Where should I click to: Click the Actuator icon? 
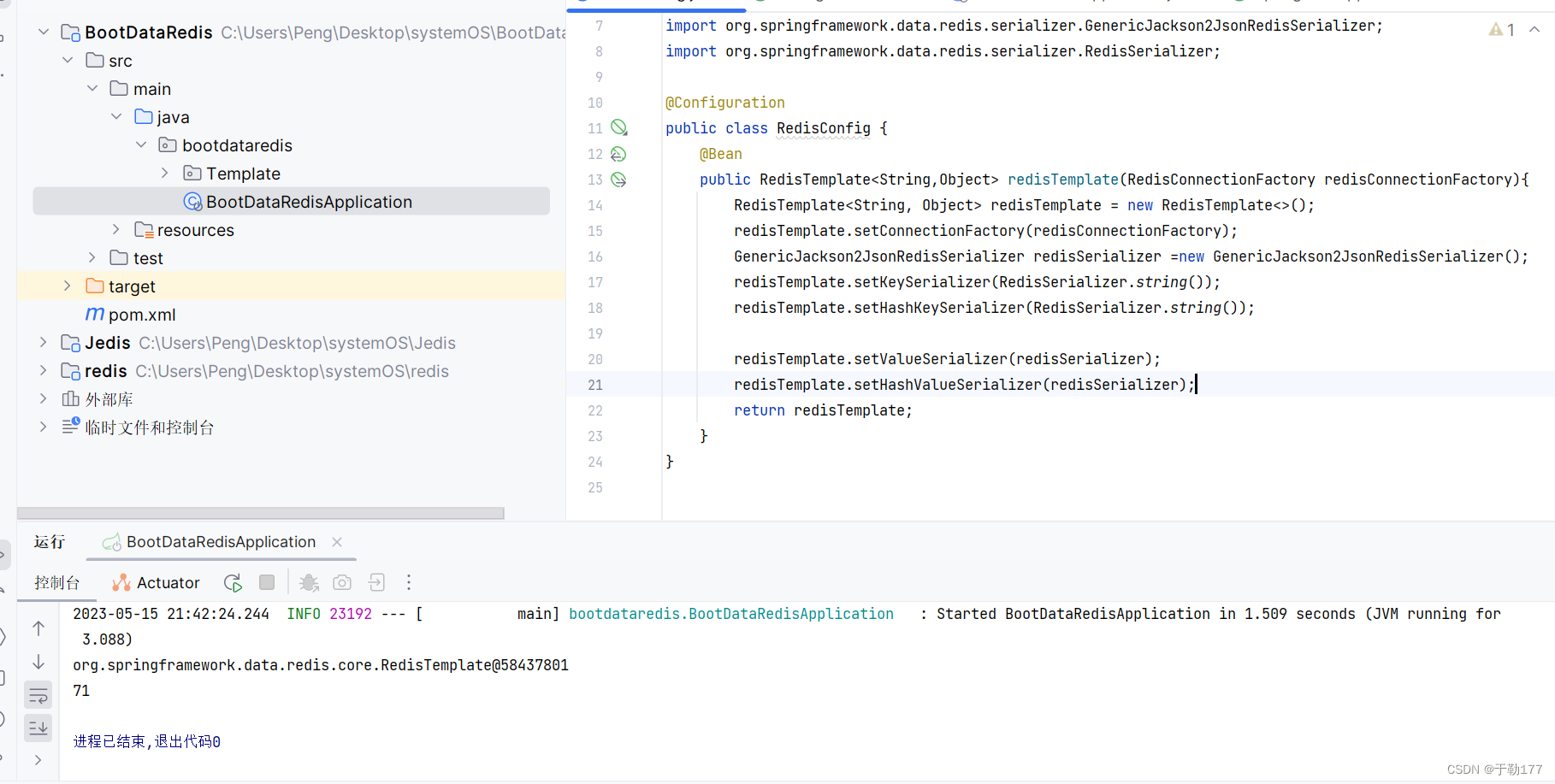pos(121,583)
